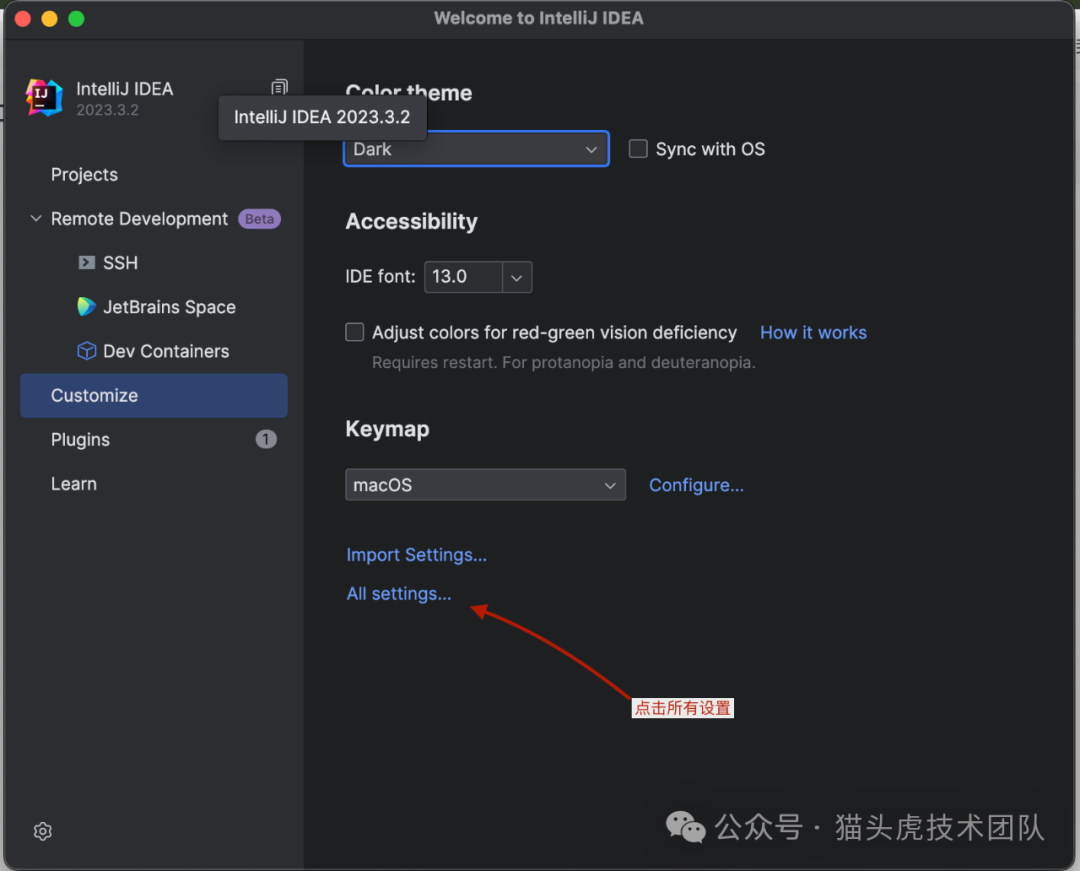The height and width of the screenshot is (871, 1080).
Task: Click the IDE font 13.0 value field
Action: coord(464,277)
